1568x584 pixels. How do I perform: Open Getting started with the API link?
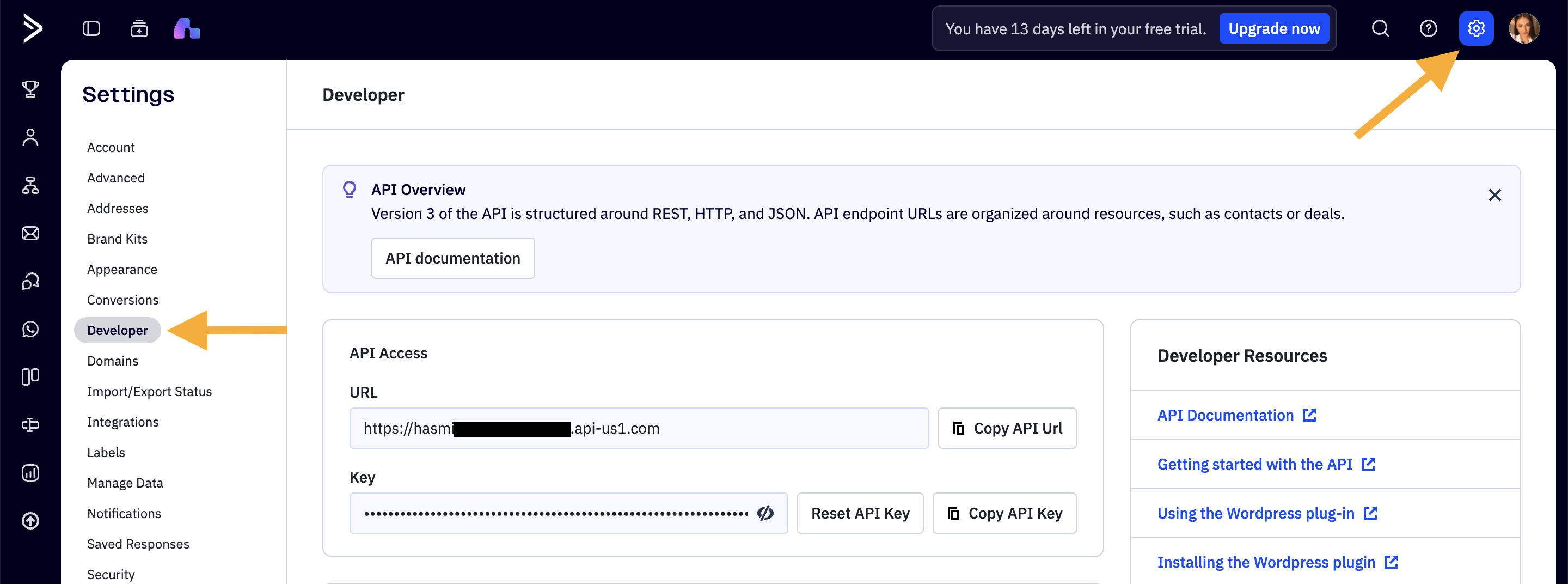click(x=1266, y=465)
